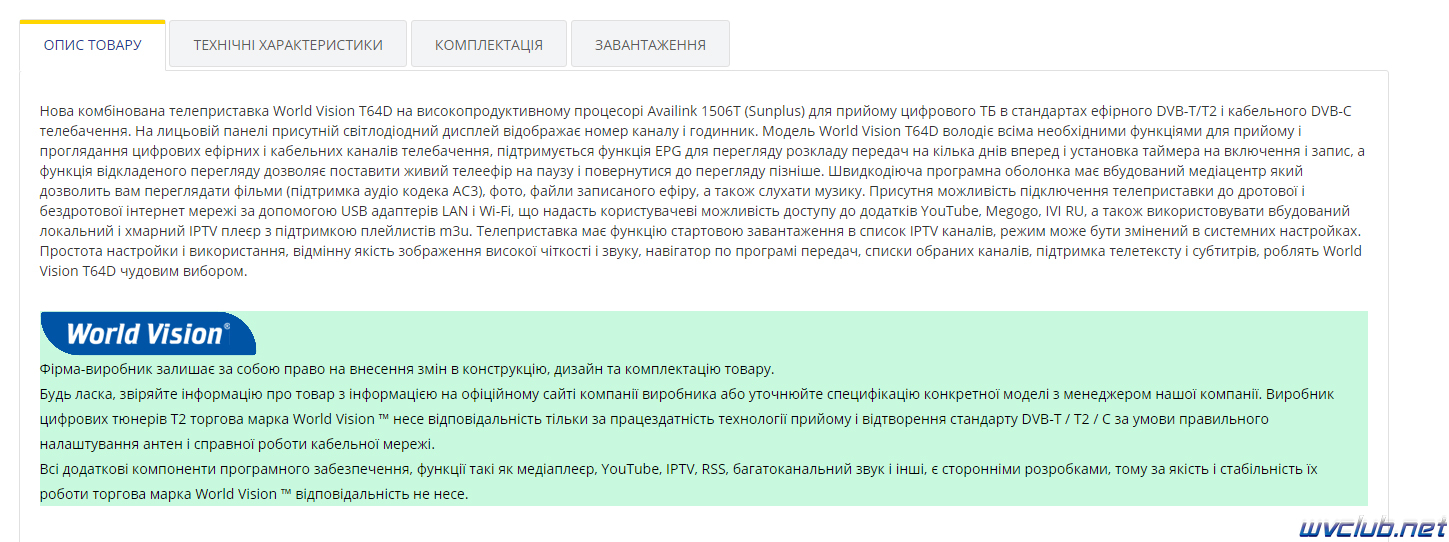The image size is (1449, 542).
Task: Click line starting 'проглядання цифрових ефірних'
Action: click(x=701, y=150)
